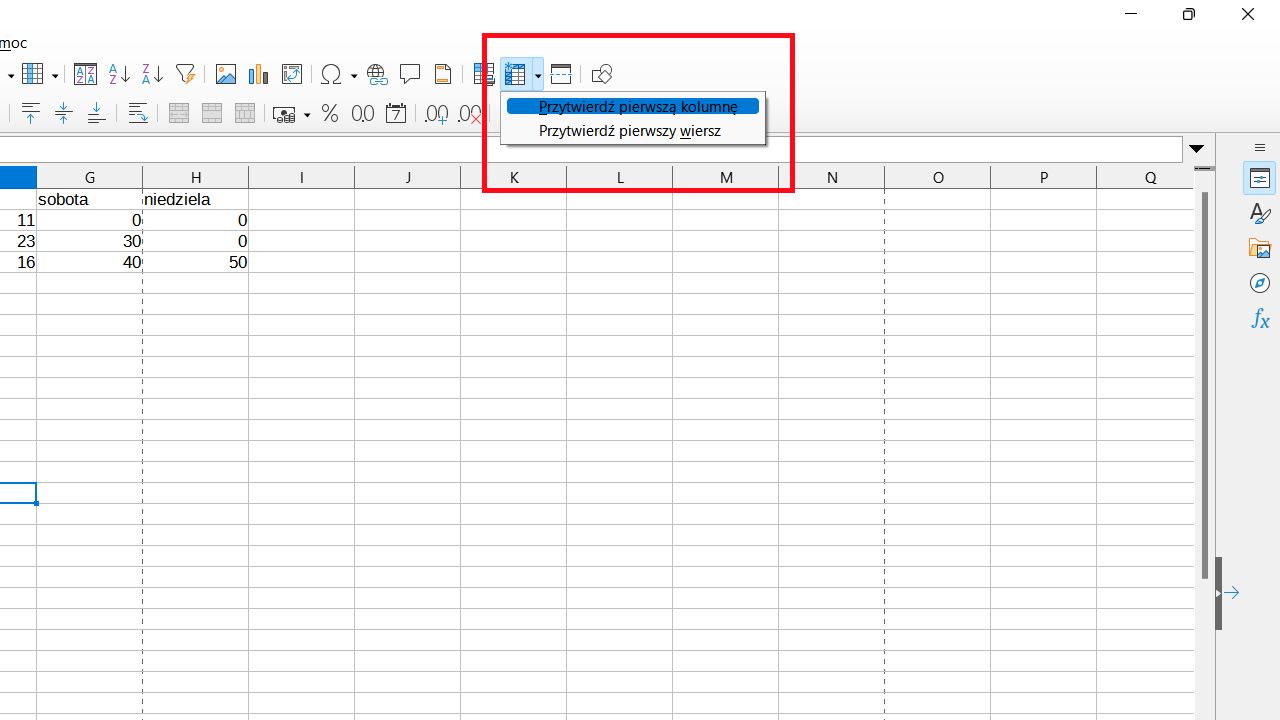Center cell content vertically

point(63,114)
